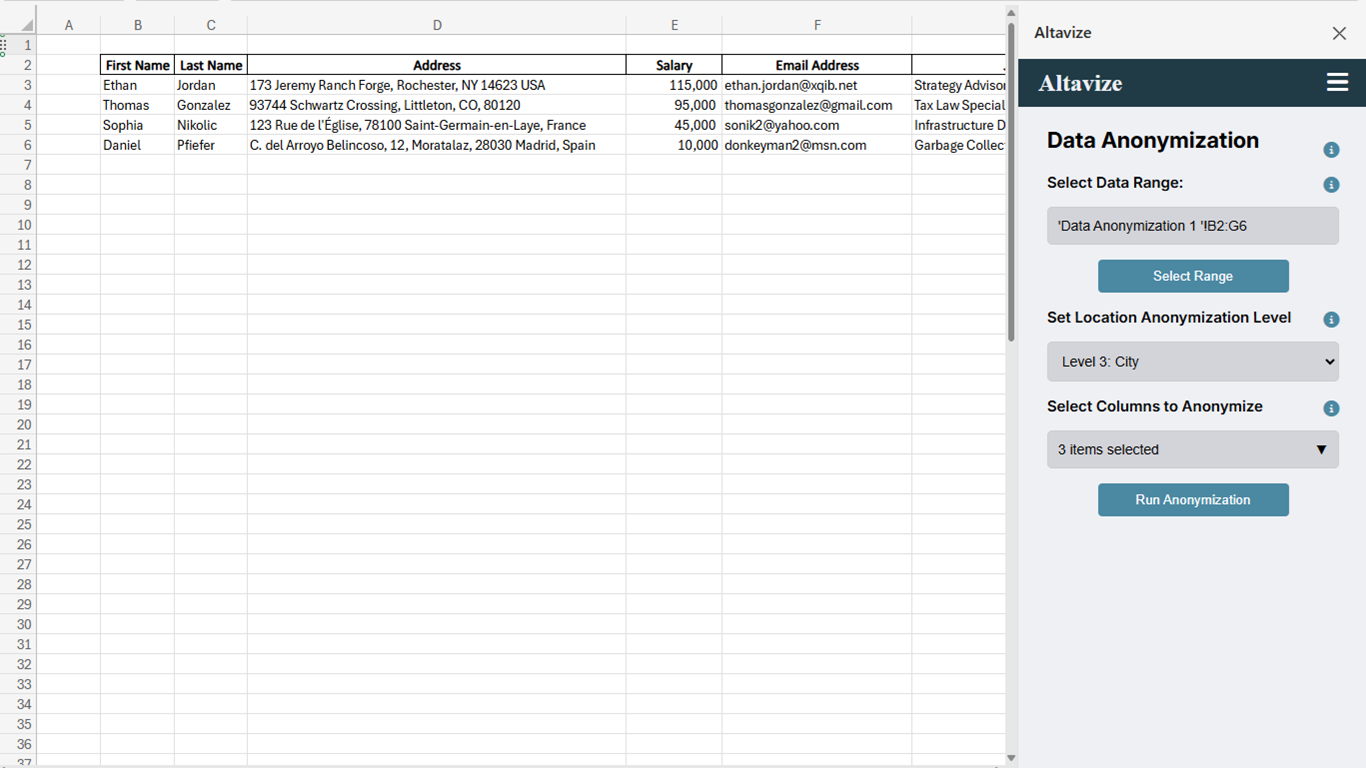
Task: Select row 10 header
Action: (18, 225)
